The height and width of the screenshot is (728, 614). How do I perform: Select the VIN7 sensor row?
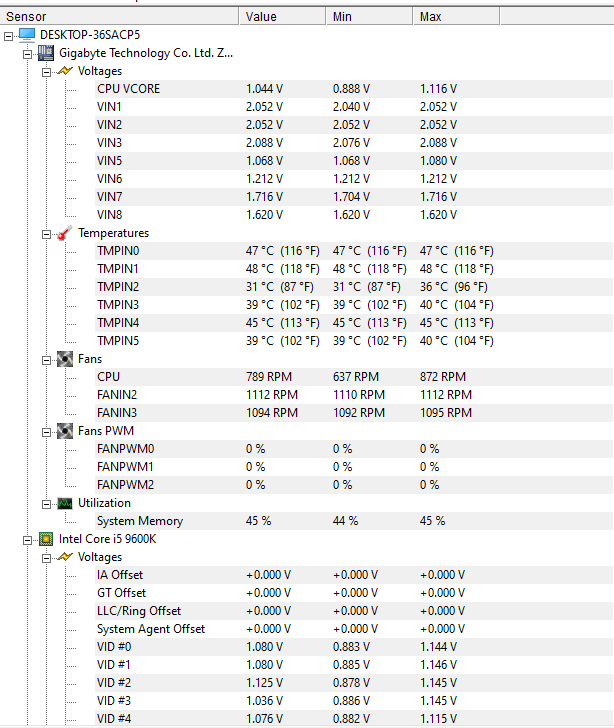click(354, 197)
